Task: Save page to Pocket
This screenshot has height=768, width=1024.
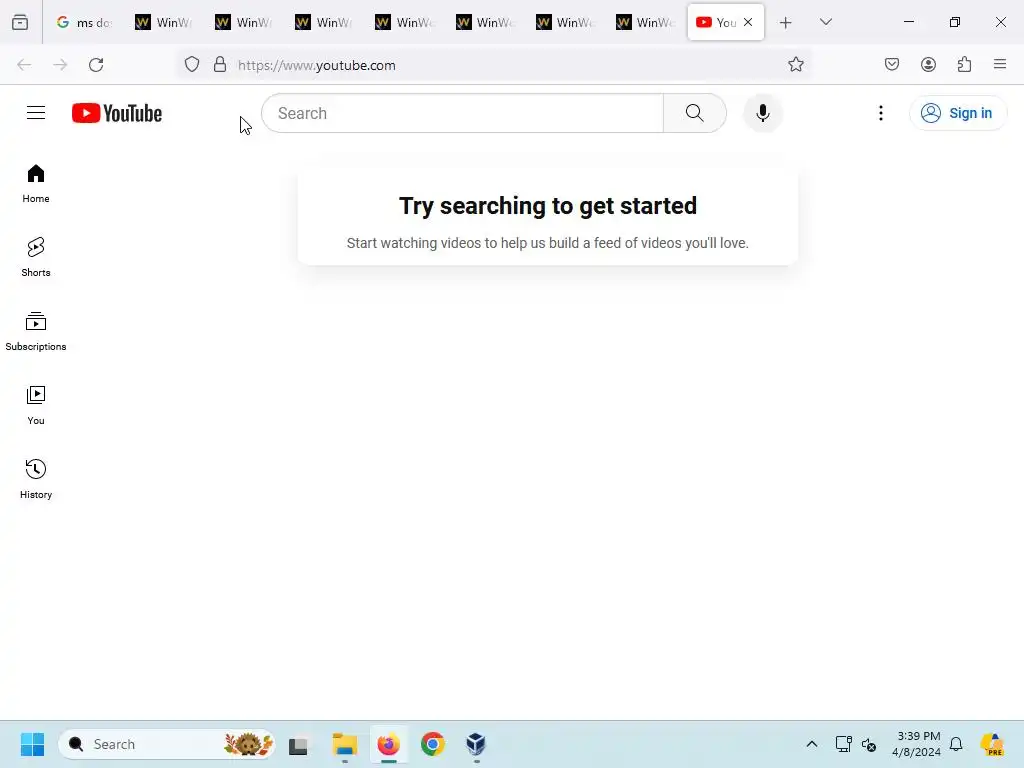Action: pos(892,64)
